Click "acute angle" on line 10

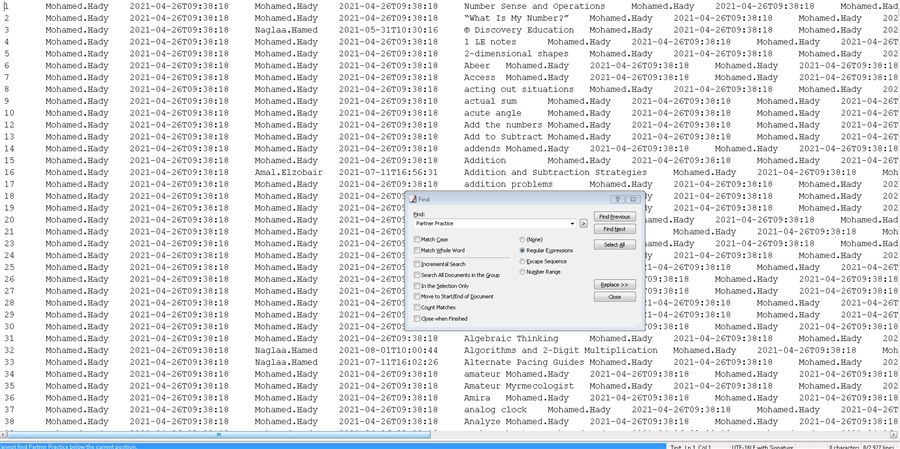tap(492, 113)
